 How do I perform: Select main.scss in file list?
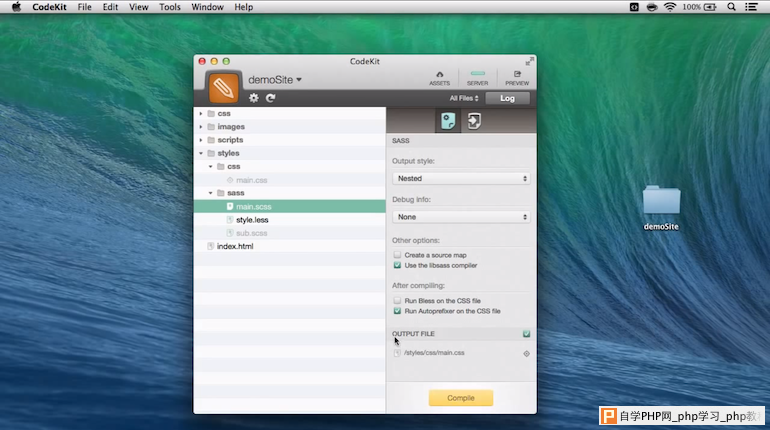click(290, 207)
